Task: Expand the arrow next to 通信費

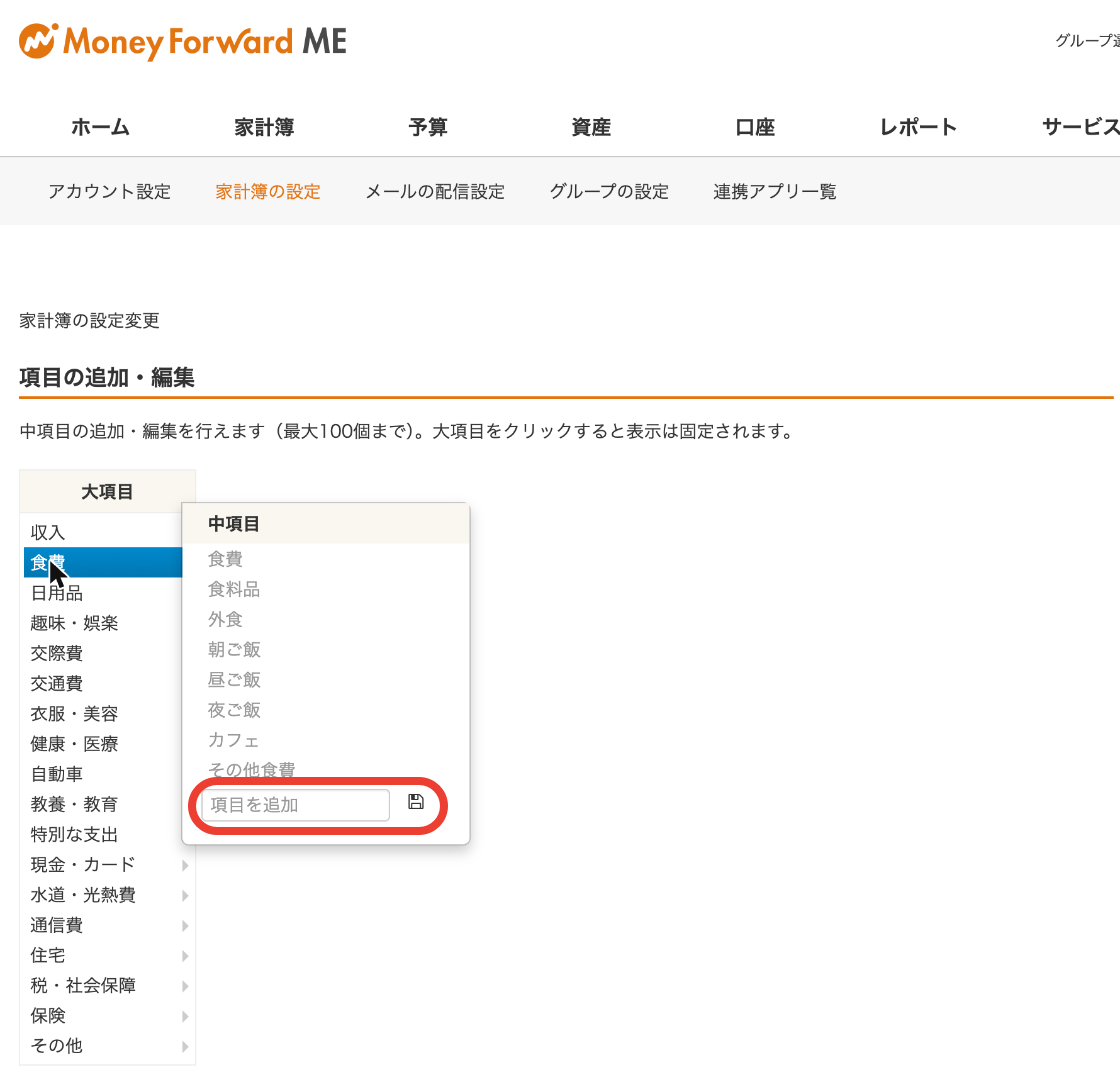Action: point(185,926)
